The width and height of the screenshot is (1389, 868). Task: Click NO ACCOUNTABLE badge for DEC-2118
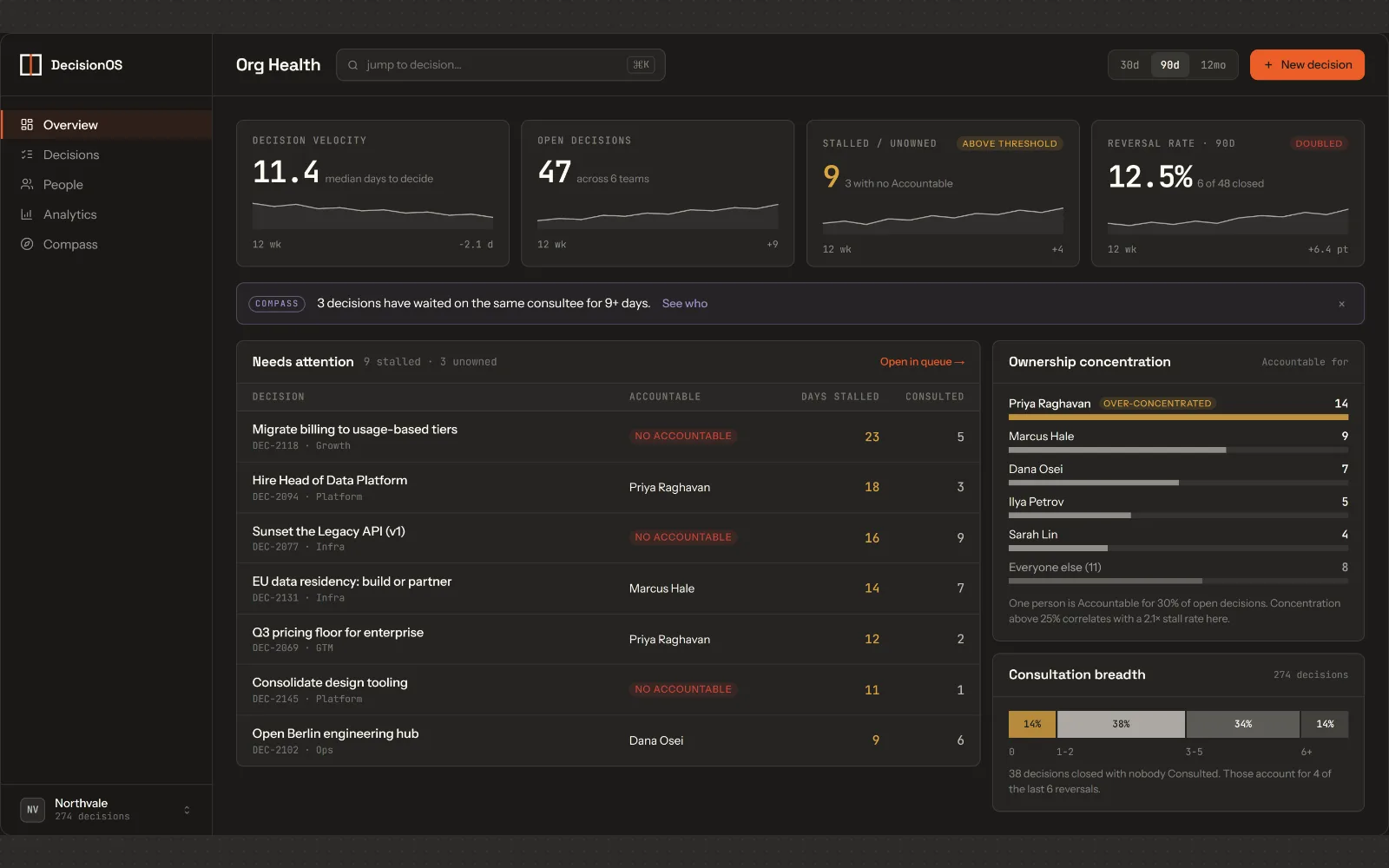click(683, 436)
